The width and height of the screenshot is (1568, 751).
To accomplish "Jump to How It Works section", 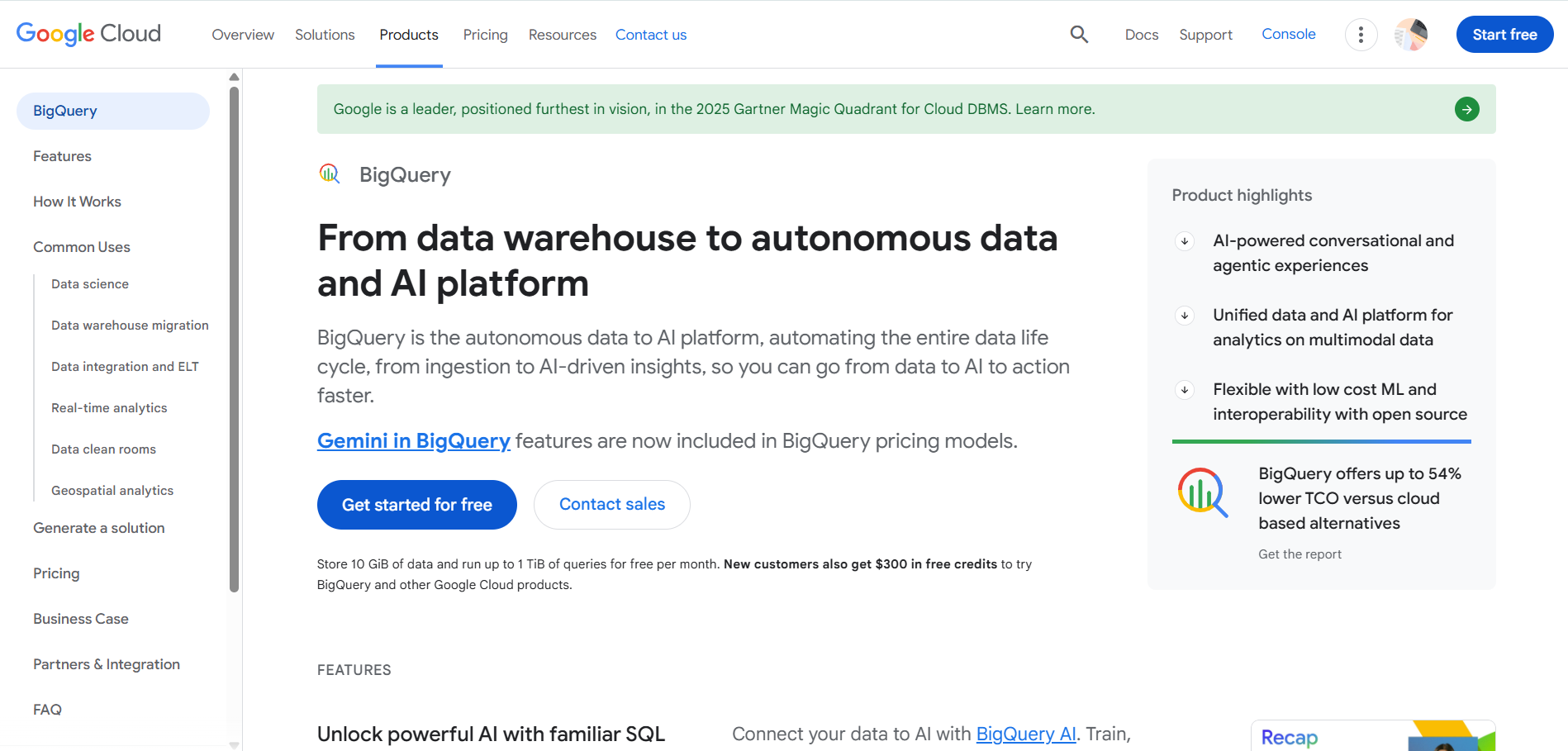I will pyautogui.click(x=77, y=202).
